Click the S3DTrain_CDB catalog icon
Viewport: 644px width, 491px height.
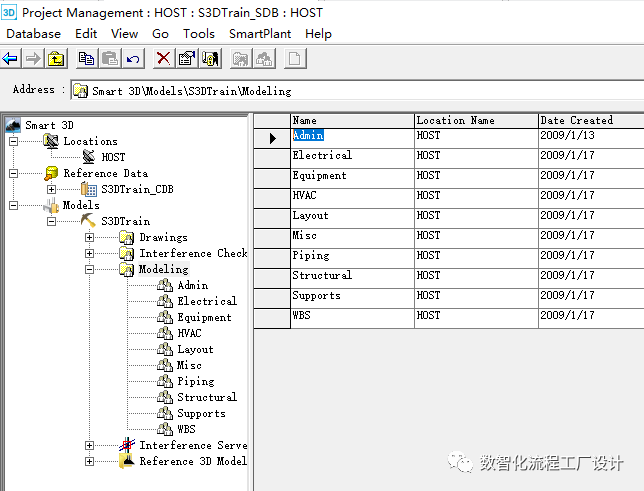point(89,189)
